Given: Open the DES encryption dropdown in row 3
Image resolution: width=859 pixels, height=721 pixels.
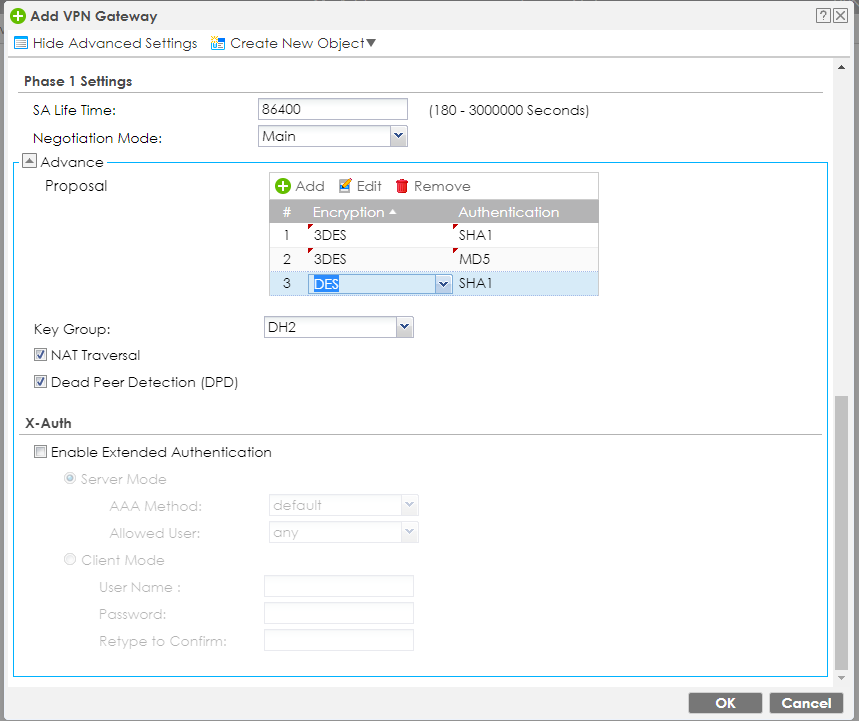Looking at the screenshot, I should click(443, 284).
